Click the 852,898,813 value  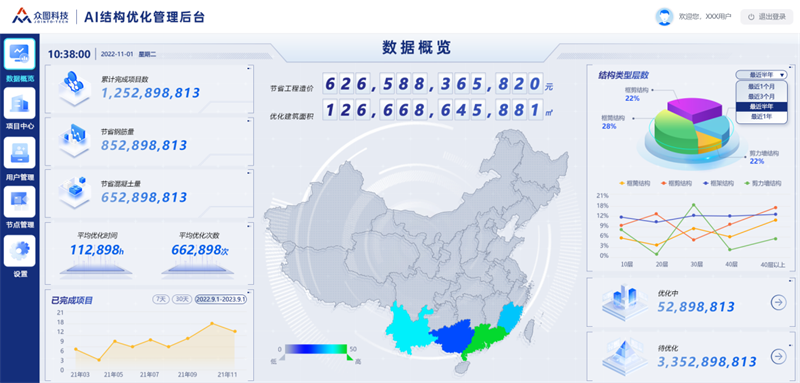(x=144, y=145)
